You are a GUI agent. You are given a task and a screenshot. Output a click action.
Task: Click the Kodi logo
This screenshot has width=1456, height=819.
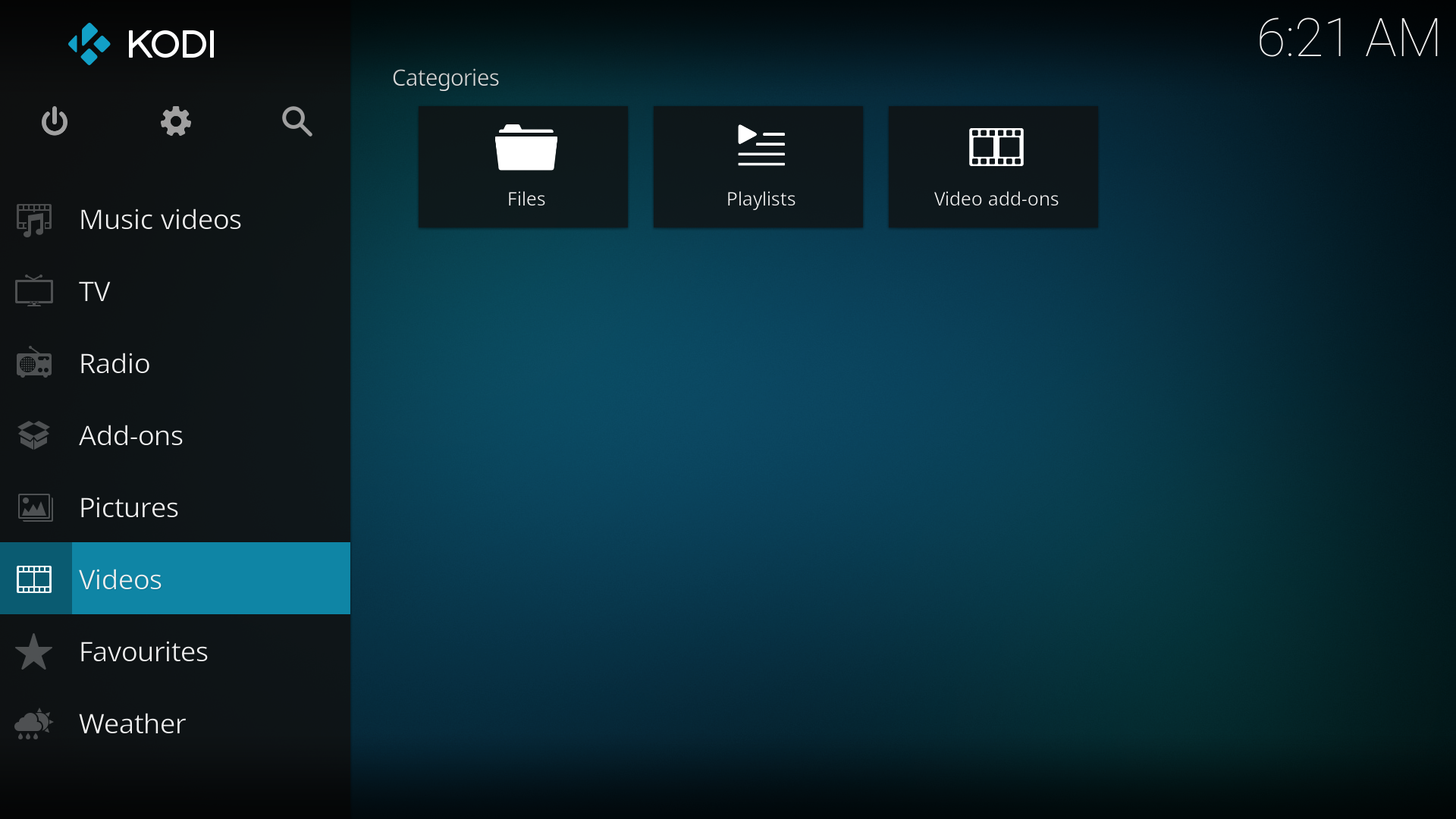pos(142,44)
